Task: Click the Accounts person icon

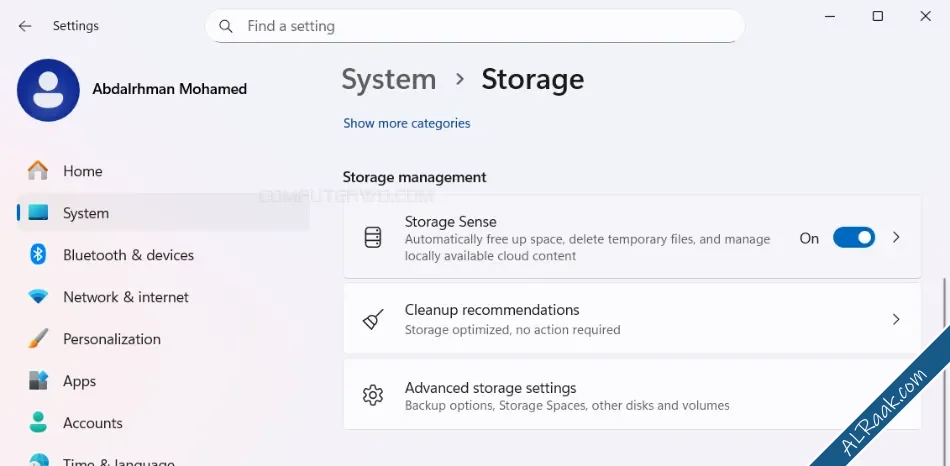Action: tap(38, 422)
